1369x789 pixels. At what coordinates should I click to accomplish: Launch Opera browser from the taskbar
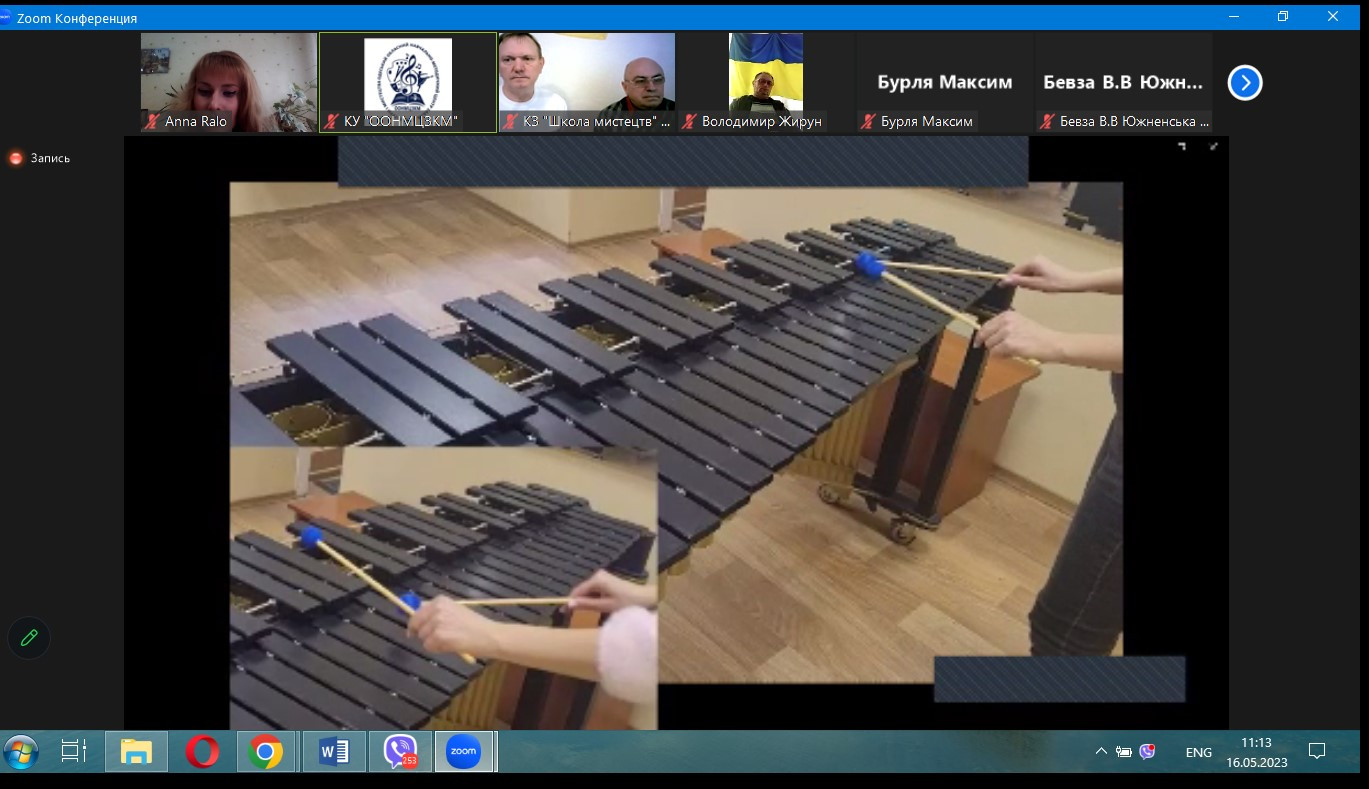click(202, 751)
